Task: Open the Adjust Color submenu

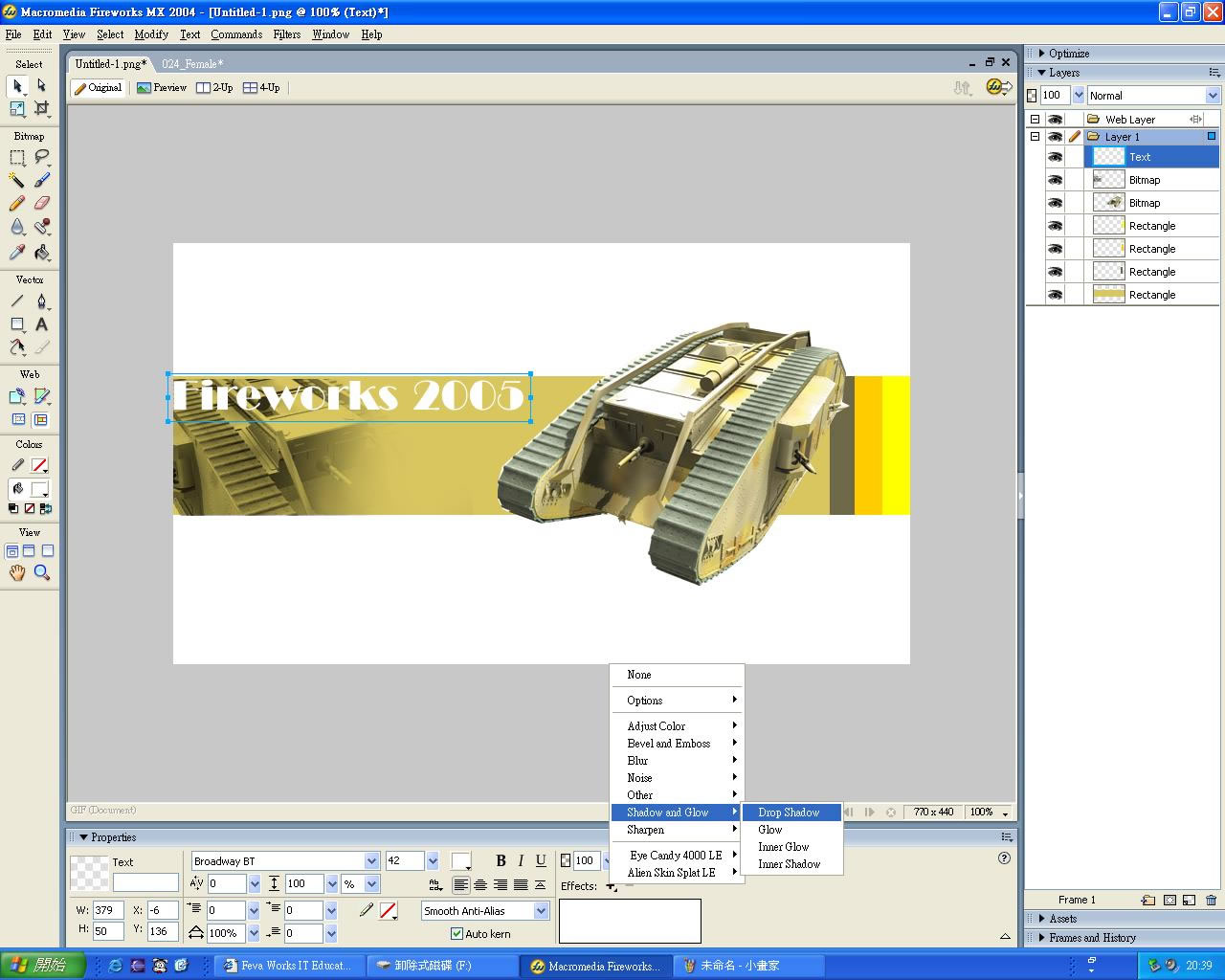Action: point(678,726)
